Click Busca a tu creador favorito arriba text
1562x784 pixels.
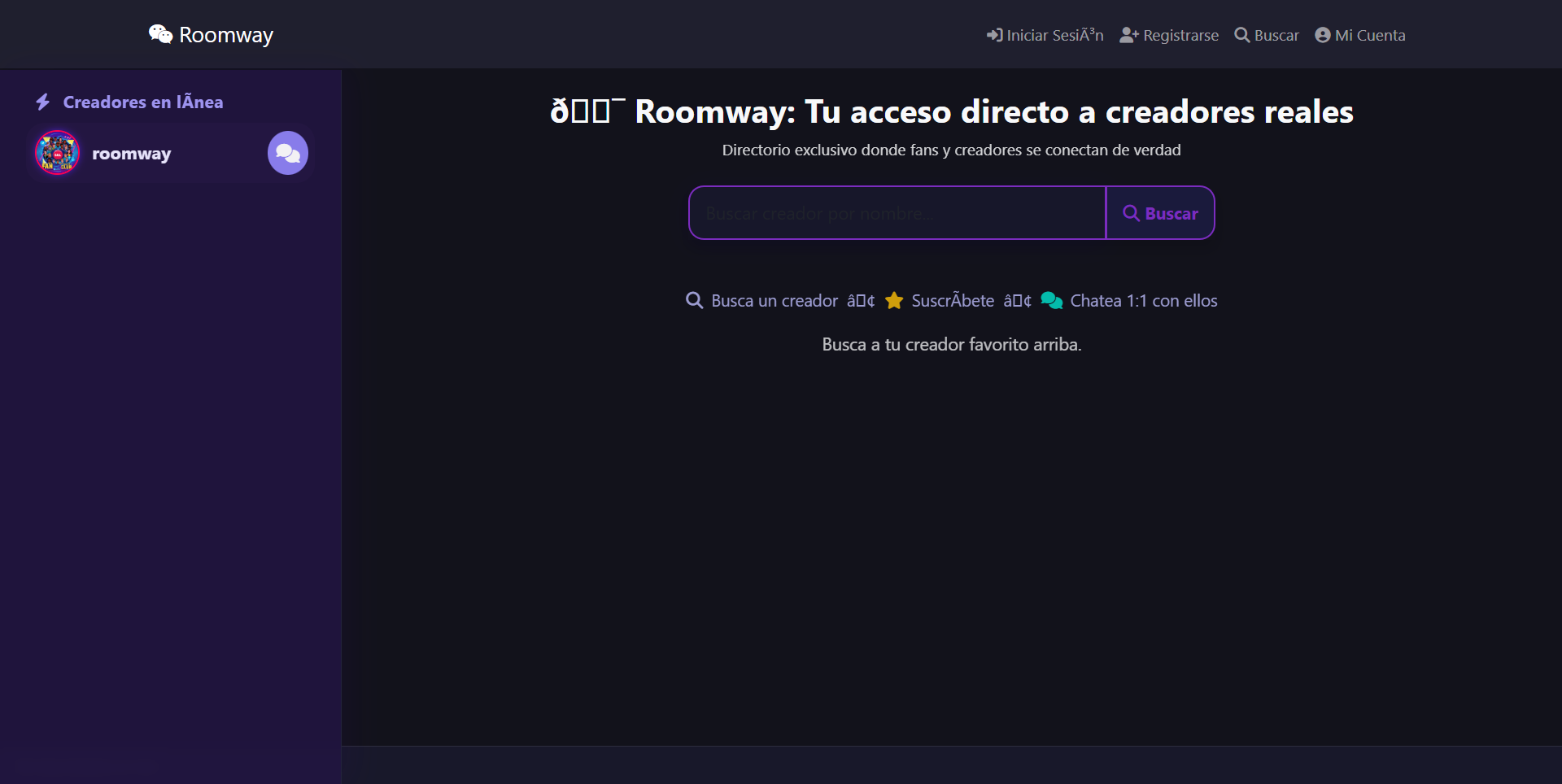952,345
